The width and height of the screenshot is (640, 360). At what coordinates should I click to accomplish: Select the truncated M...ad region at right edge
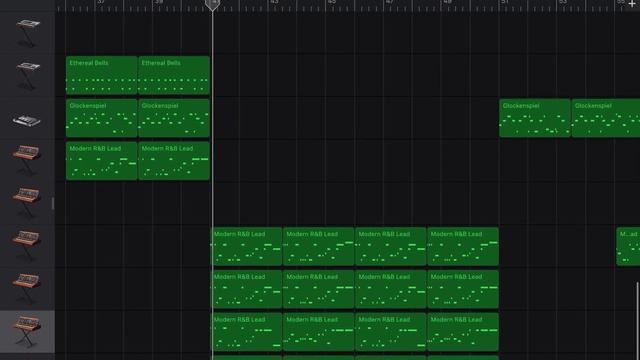pos(628,247)
